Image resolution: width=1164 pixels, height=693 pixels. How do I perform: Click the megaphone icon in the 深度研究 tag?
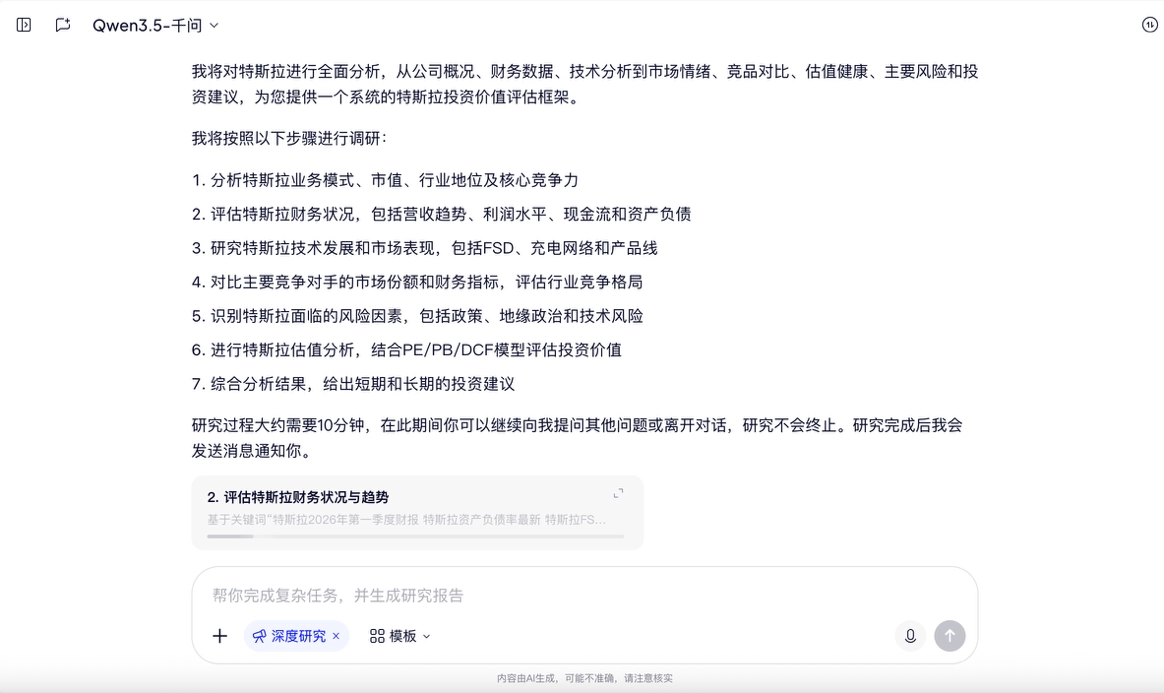(x=258, y=636)
